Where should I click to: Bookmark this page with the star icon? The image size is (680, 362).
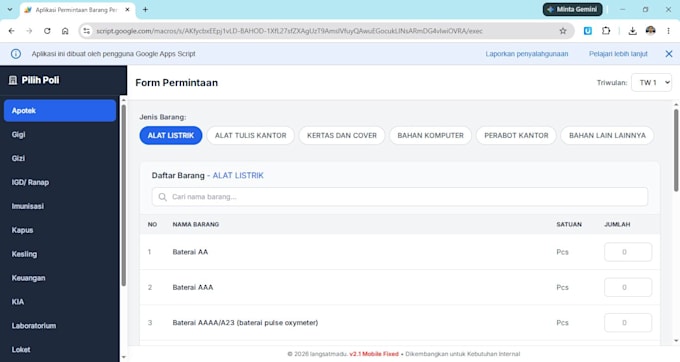click(x=563, y=31)
